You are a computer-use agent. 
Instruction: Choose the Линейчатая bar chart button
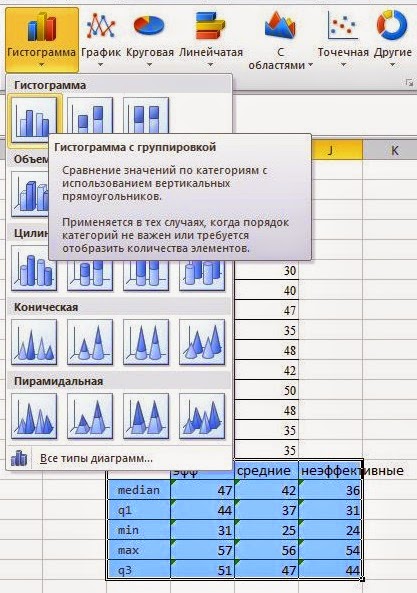coord(211,40)
